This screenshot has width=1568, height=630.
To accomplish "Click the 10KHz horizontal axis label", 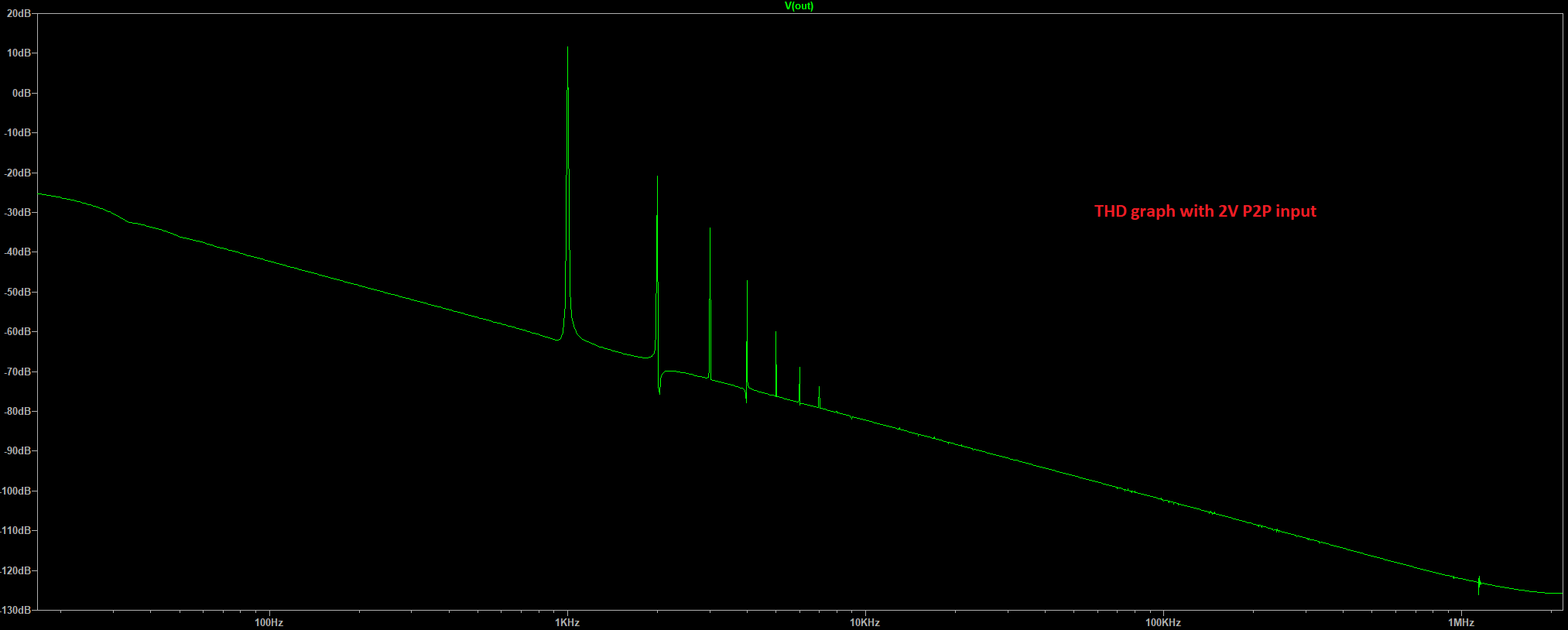I will tap(864, 622).
